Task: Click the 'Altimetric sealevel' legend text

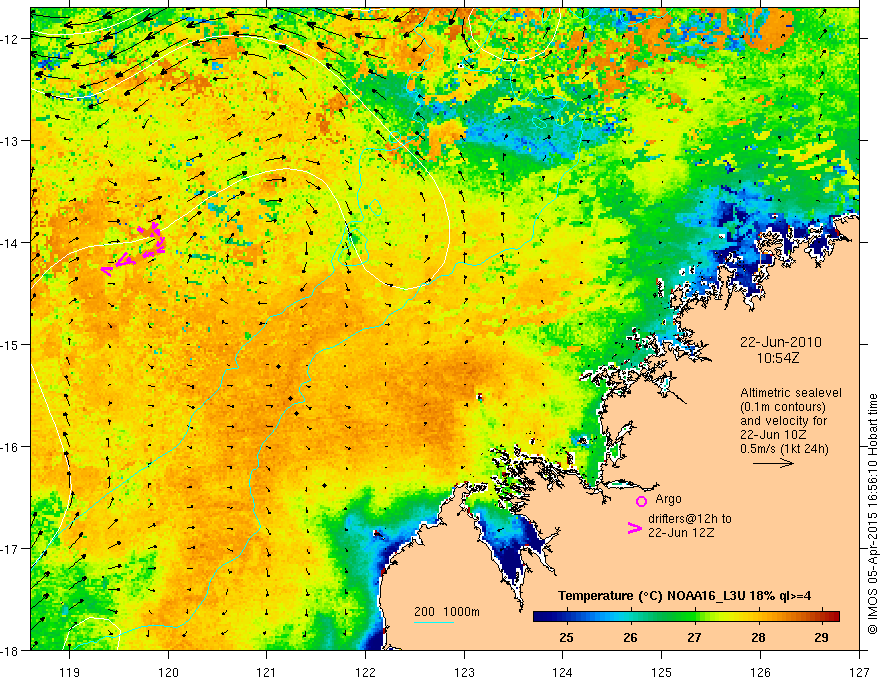Action: pos(791,393)
